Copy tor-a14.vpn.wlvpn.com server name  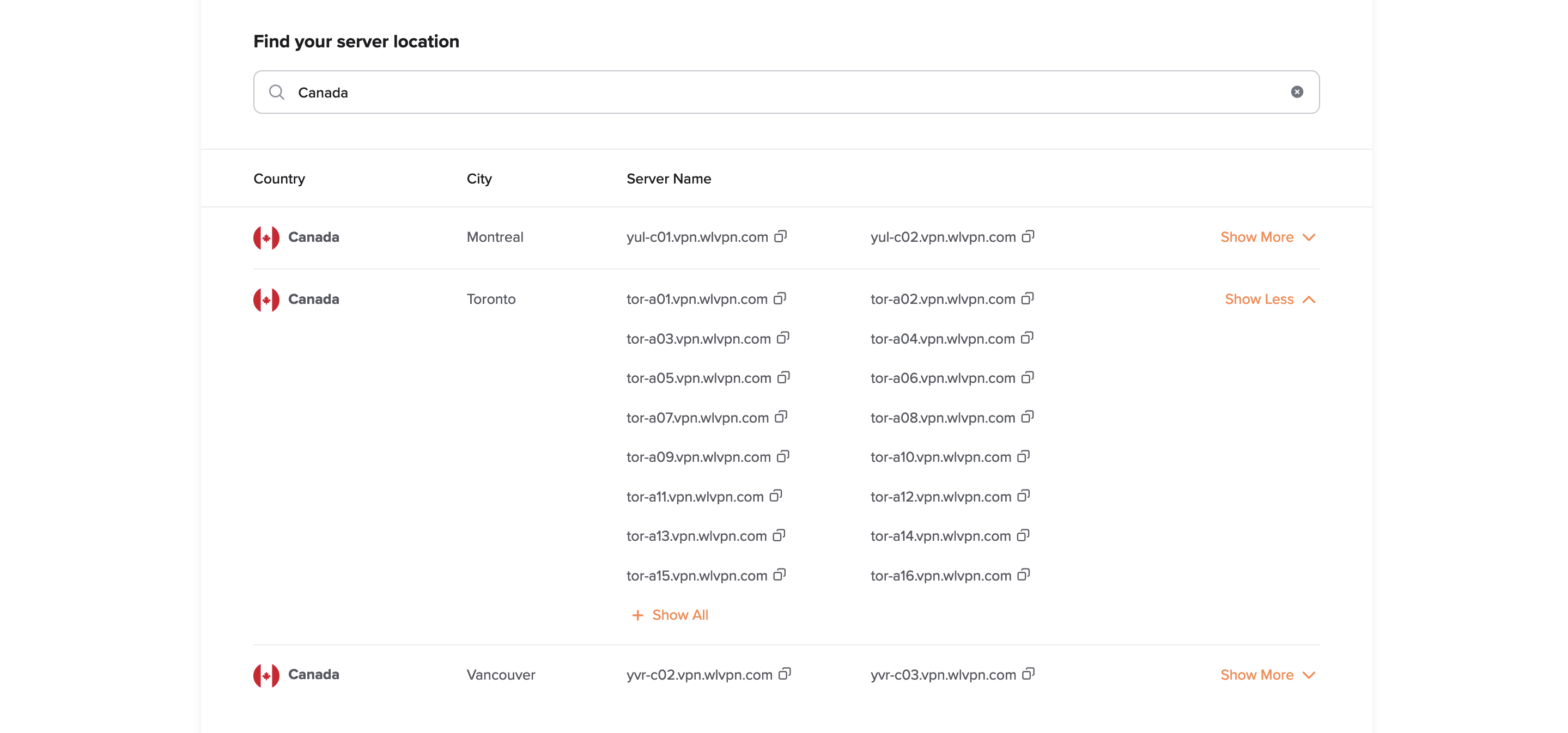click(x=1023, y=535)
